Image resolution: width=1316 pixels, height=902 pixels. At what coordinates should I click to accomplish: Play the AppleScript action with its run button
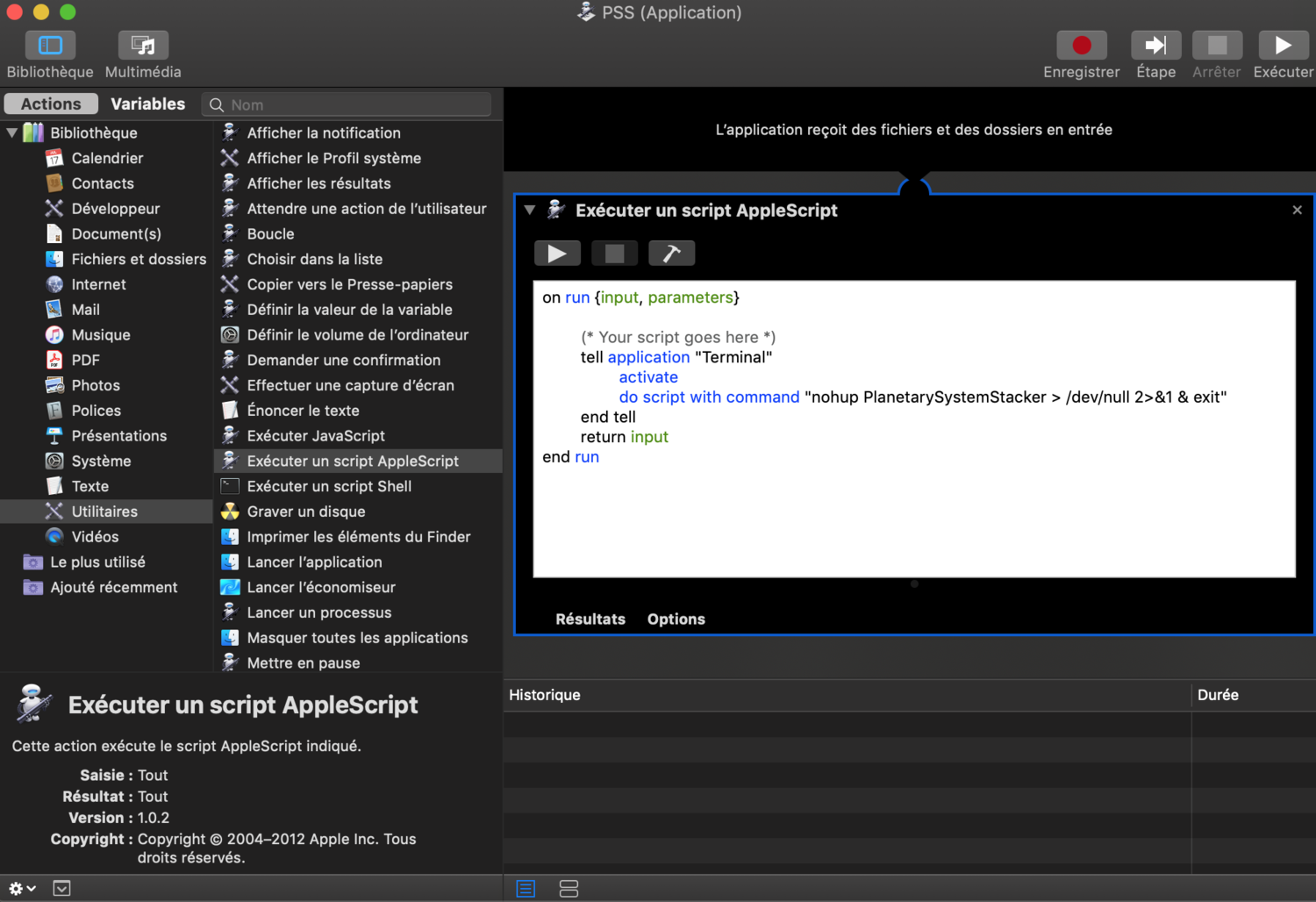(x=557, y=253)
